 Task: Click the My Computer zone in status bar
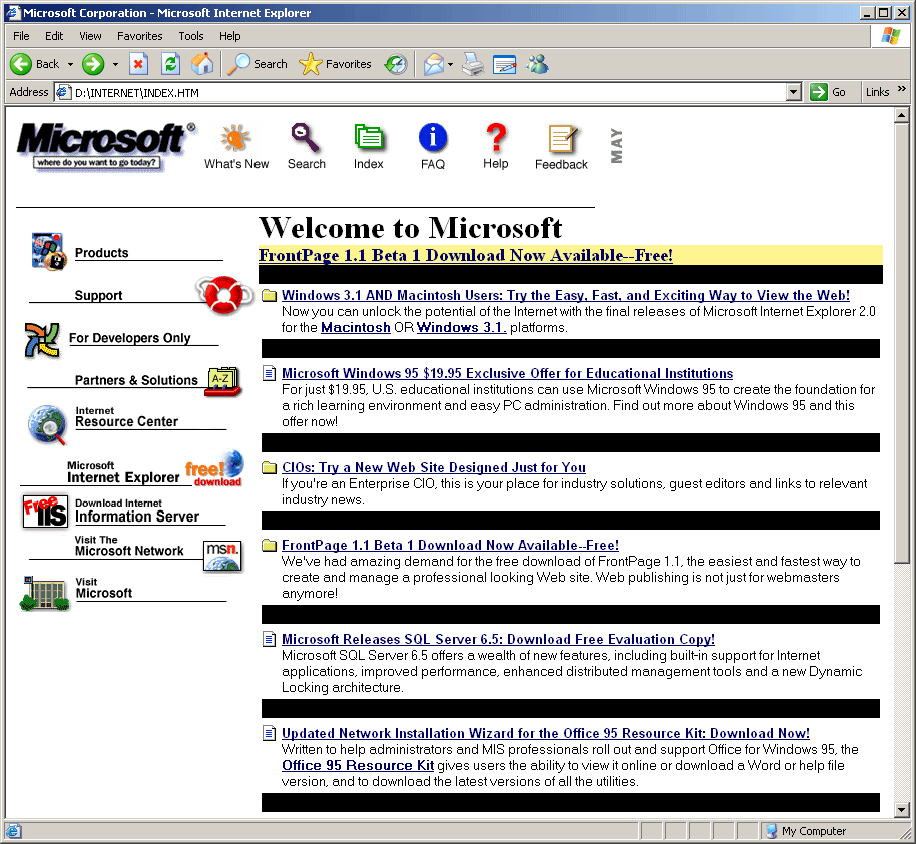point(806,831)
